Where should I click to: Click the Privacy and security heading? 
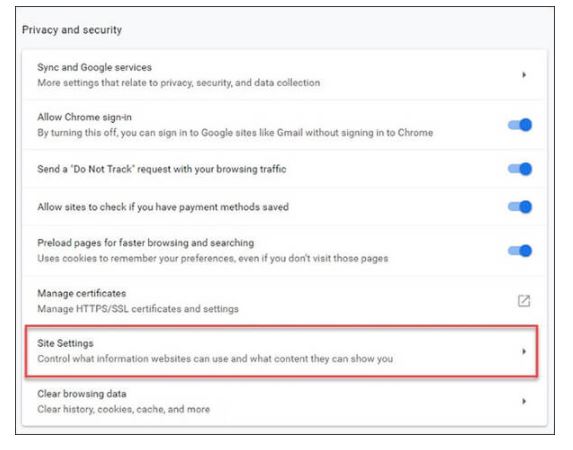coord(72,30)
